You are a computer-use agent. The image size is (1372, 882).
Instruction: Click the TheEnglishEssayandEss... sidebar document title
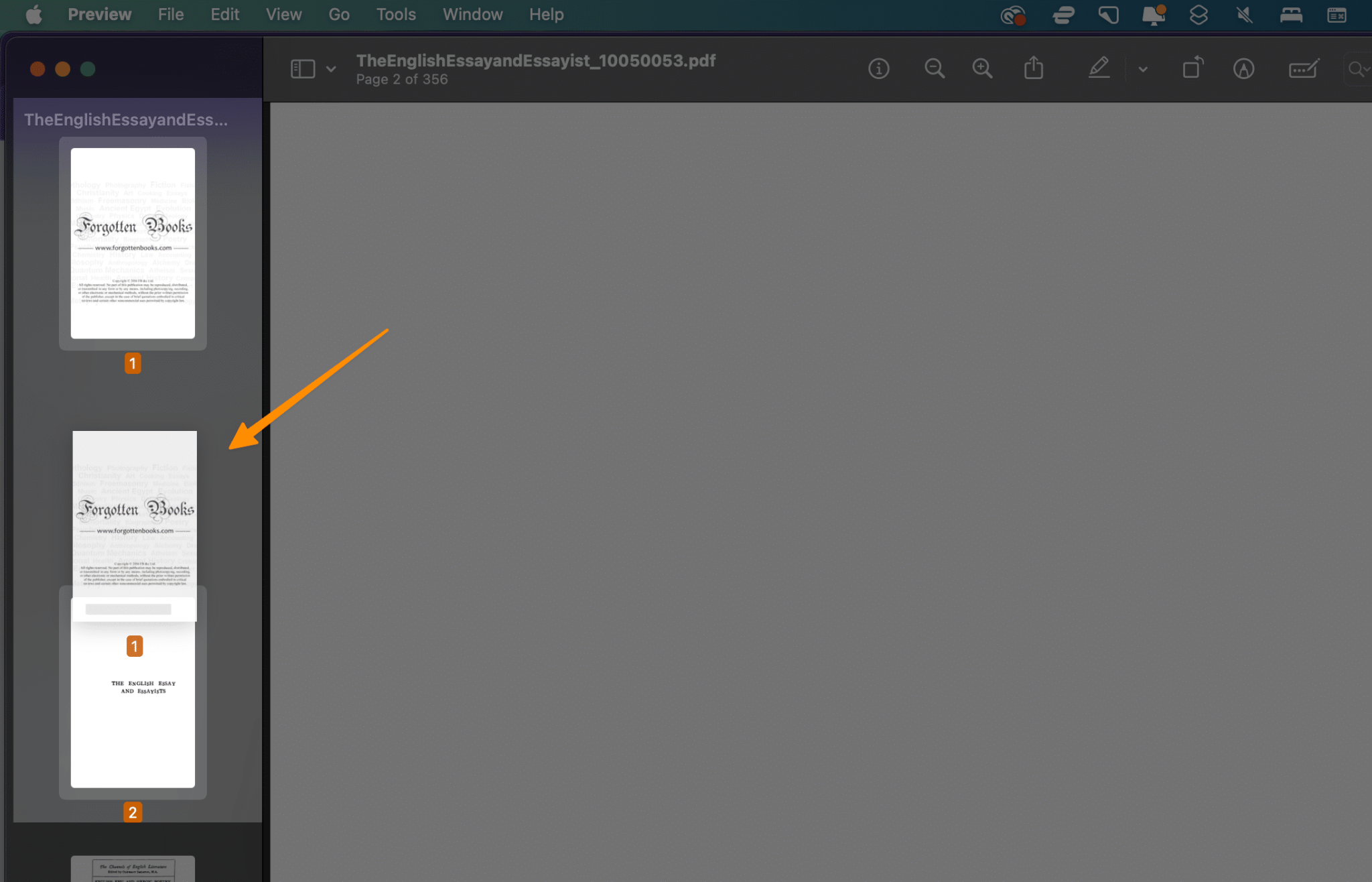tap(126, 120)
